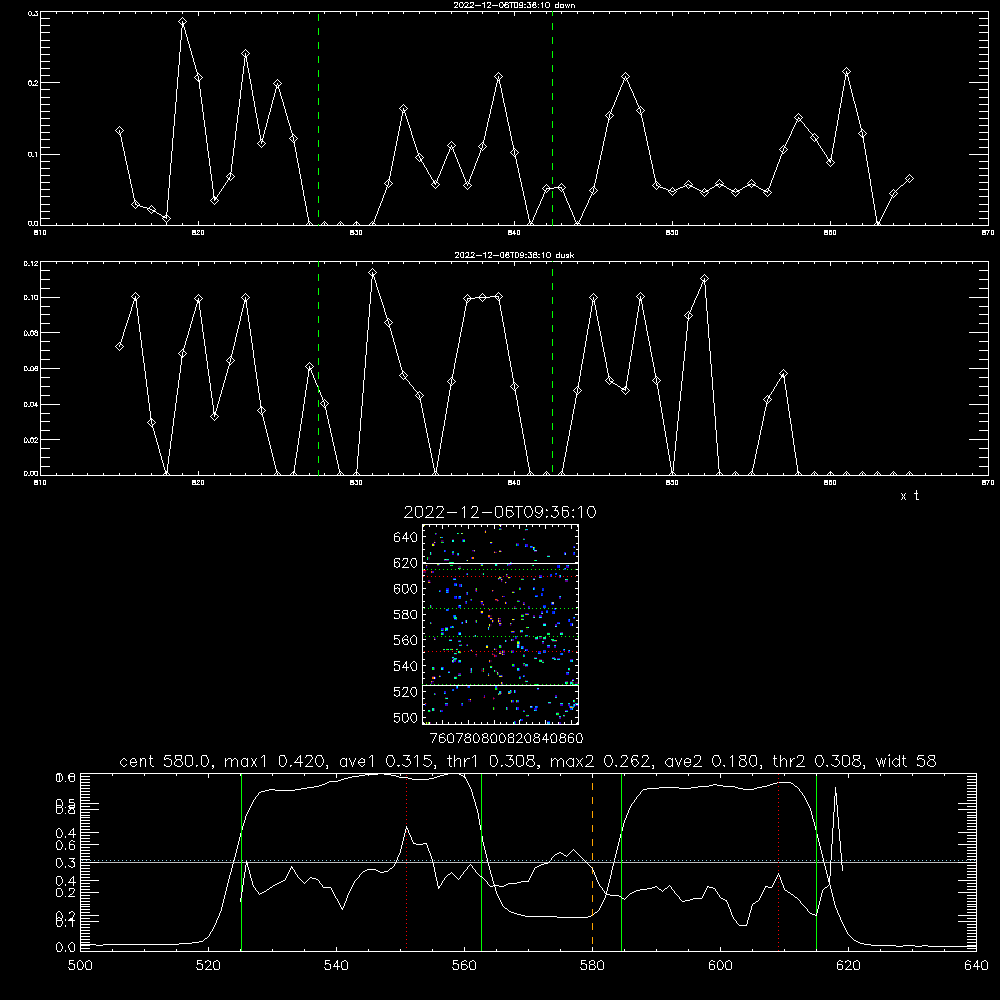This screenshot has width=1000, height=1000.
Task: Click the green vertical line near 585
Action: pyautogui.click(x=621, y=861)
